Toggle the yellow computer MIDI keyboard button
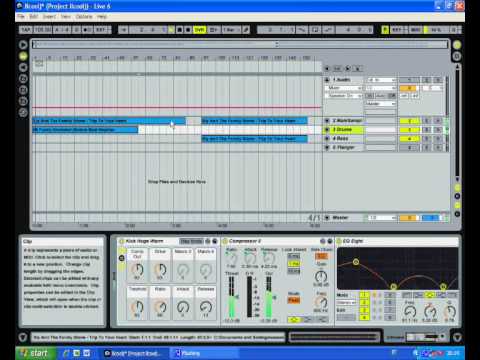The height and width of the screenshot is (360, 480). click(x=385, y=30)
